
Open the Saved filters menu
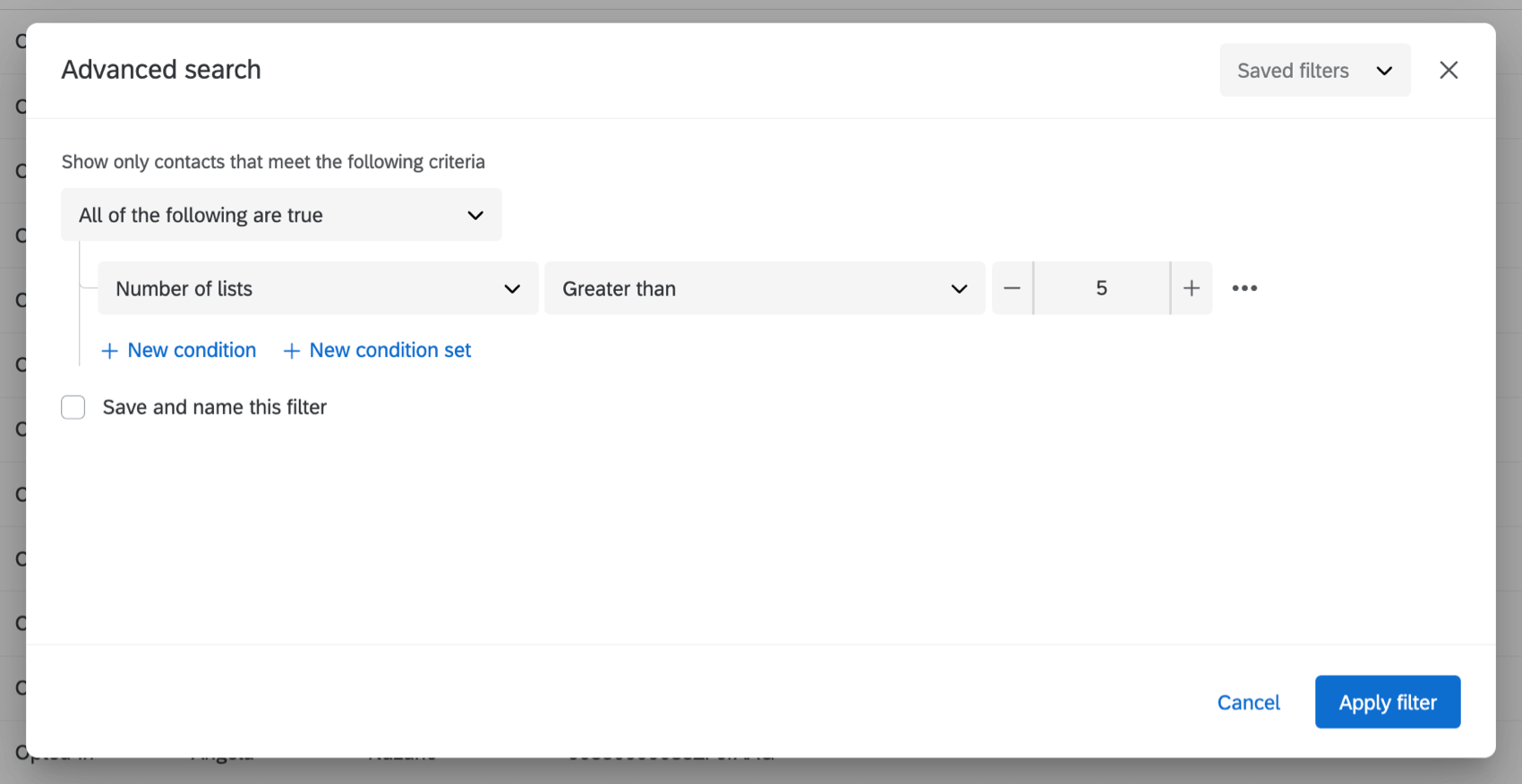point(1314,71)
